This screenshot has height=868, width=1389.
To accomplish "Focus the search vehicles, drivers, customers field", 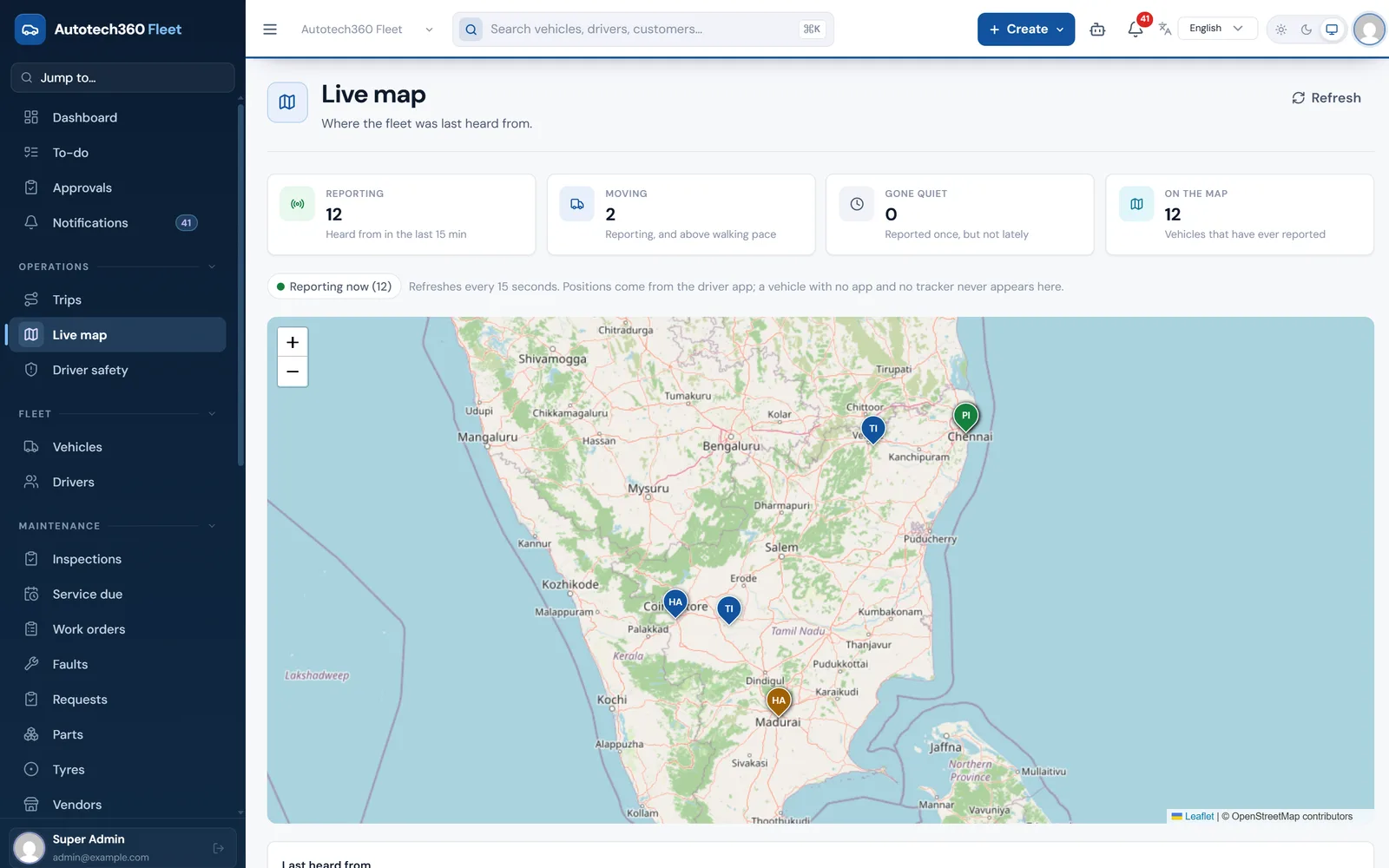I will [642, 30].
